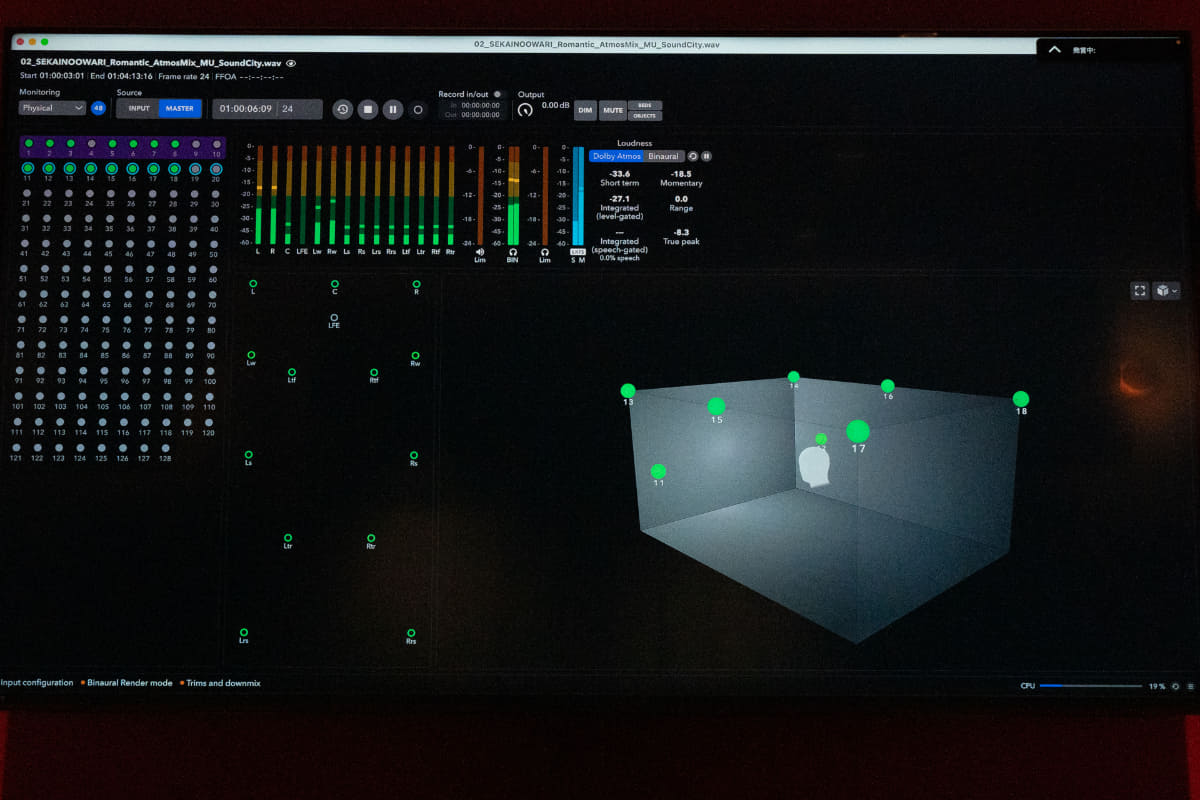Click the DIM output button
This screenshot has width=1200, height=800.
[585, 110]
